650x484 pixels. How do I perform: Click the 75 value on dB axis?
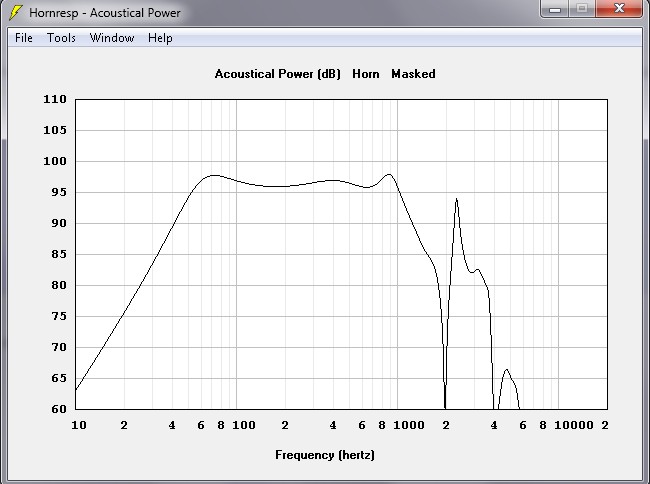58,317
